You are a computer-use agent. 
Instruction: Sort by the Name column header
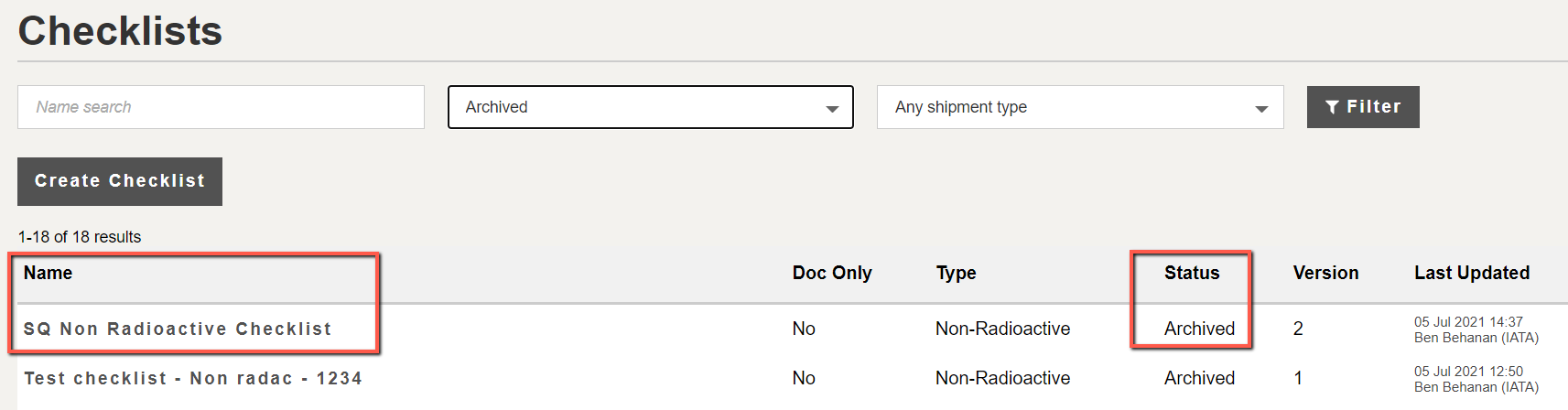coord(48,273)
